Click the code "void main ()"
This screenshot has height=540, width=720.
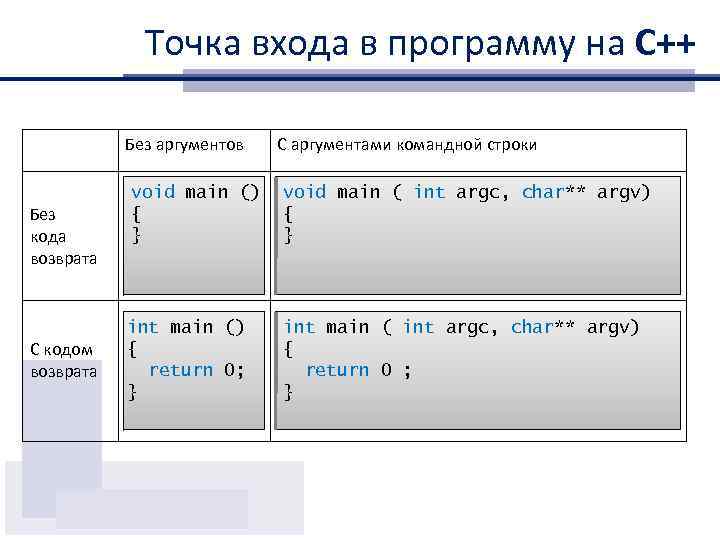pos(195,192)
